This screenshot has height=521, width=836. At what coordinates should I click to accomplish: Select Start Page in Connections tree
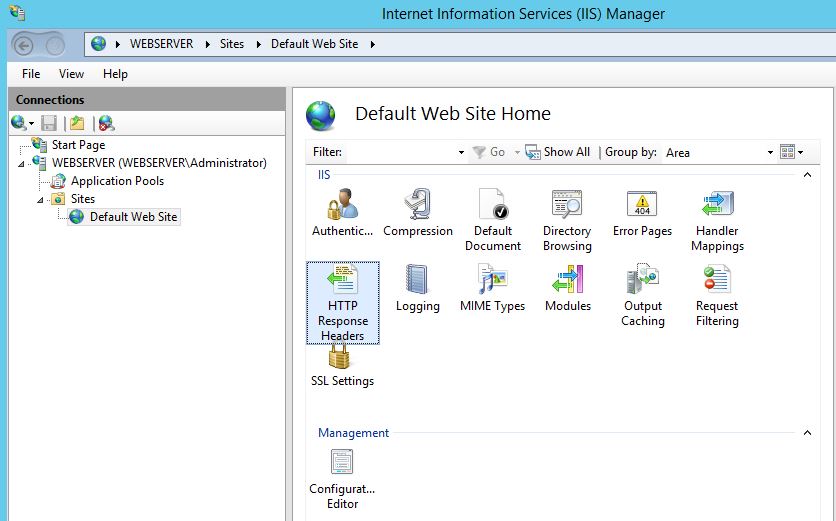tap(78, 145)
